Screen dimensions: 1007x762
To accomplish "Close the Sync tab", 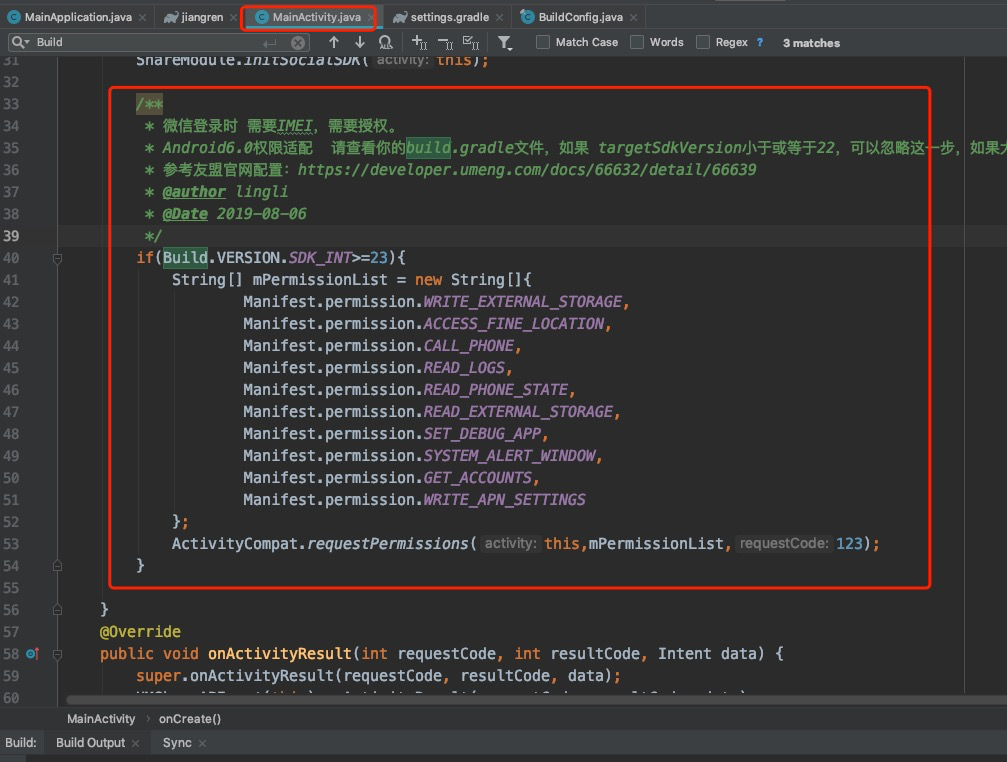I will pyautogui.click(x=202, y=743).
